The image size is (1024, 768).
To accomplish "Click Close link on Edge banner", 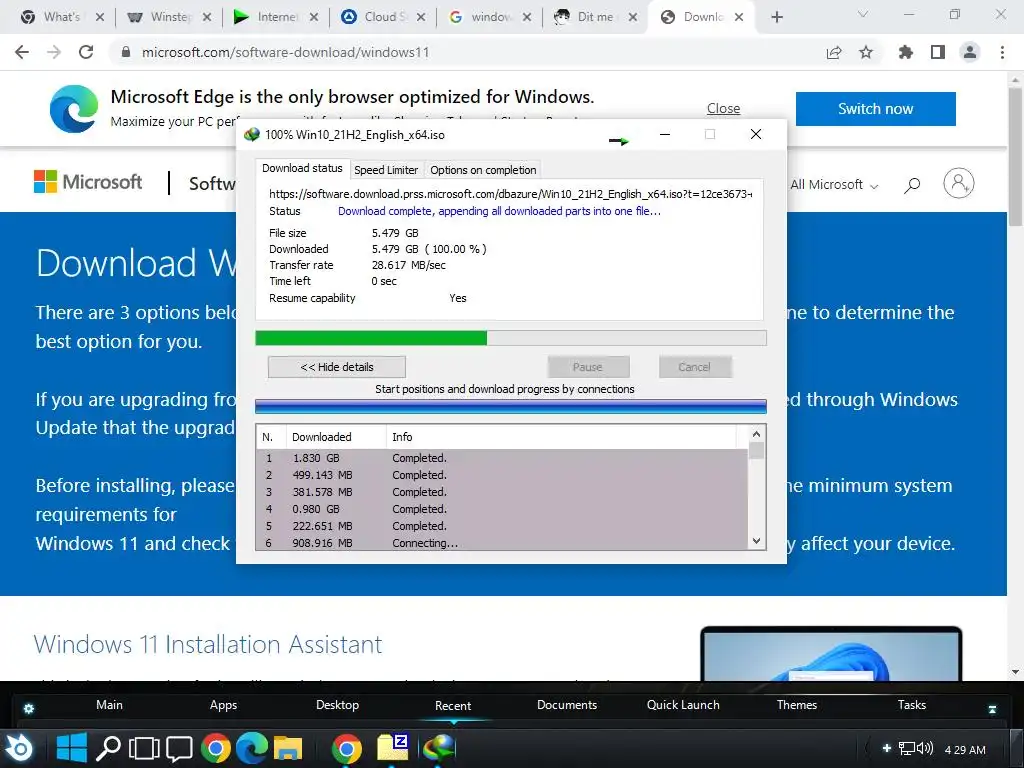I will pyautogui.click(x=724, y=108).
